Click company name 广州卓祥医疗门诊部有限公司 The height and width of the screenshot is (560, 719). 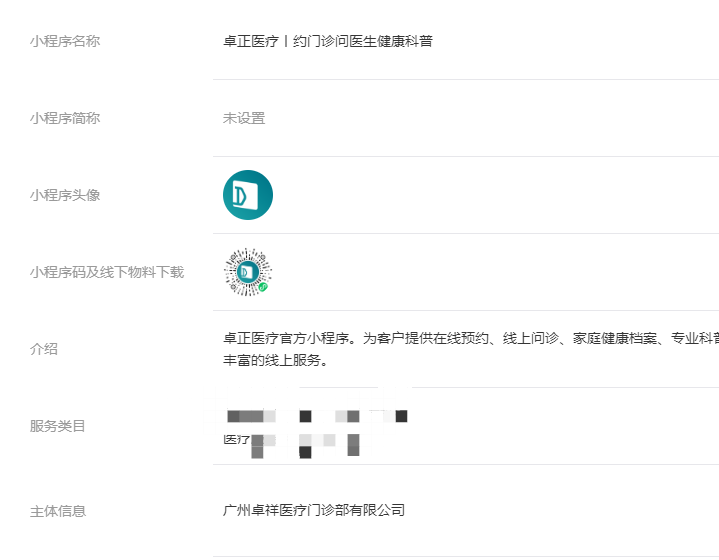click(314, 510)
